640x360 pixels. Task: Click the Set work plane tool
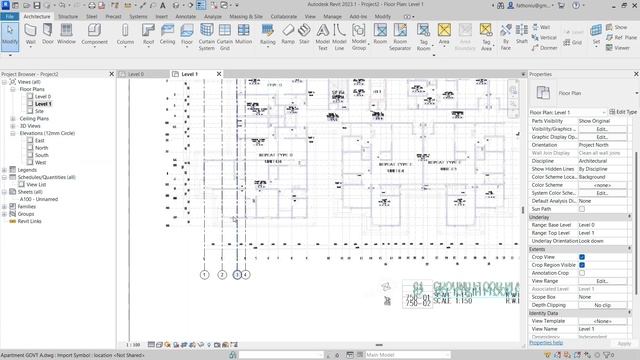click(x=596, y=34)
